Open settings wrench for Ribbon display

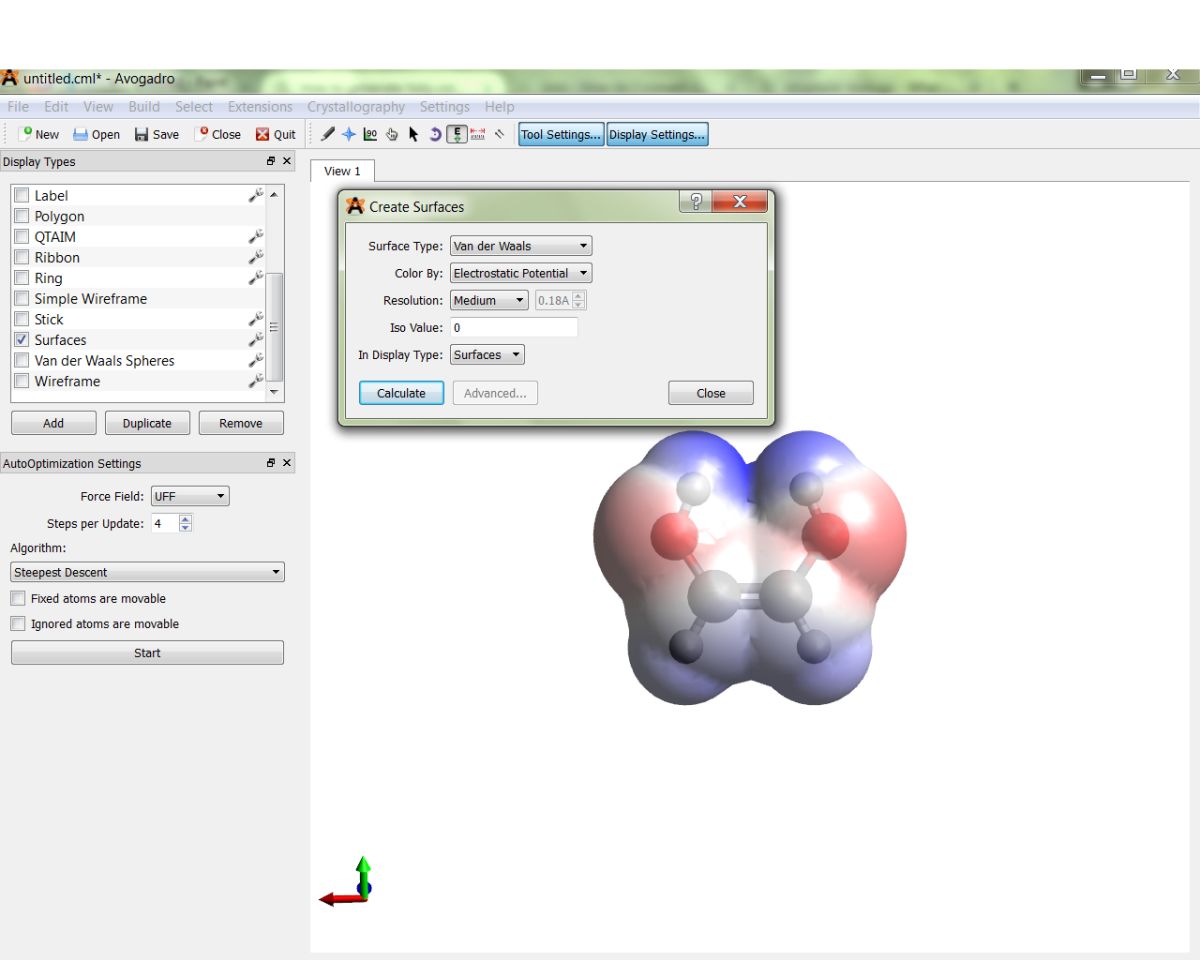[x=256, y=258]
